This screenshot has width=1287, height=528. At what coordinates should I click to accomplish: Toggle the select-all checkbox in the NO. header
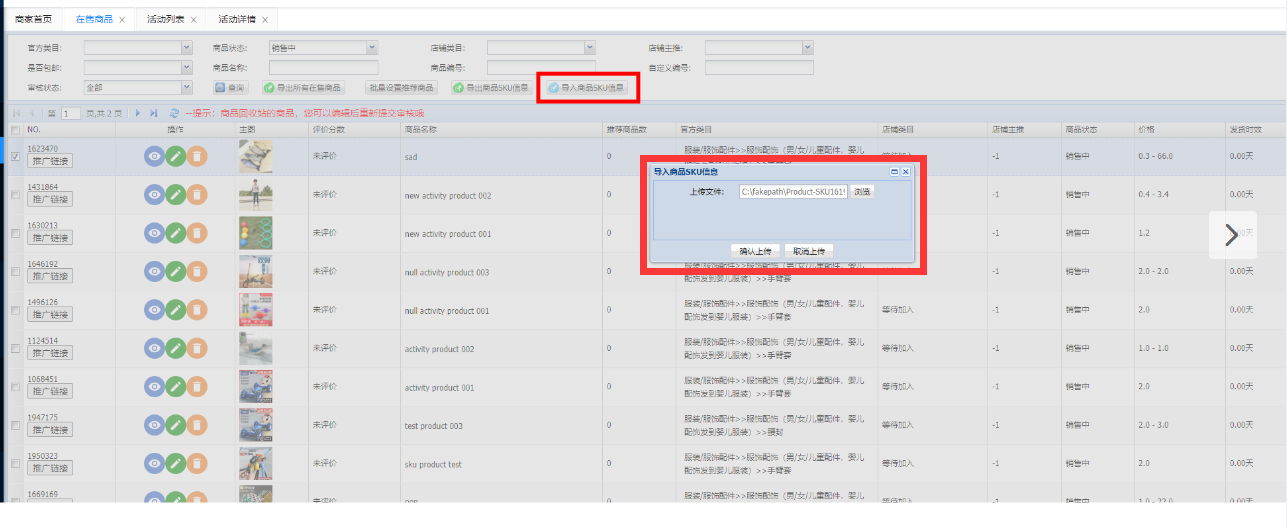[x=15, y=130]
